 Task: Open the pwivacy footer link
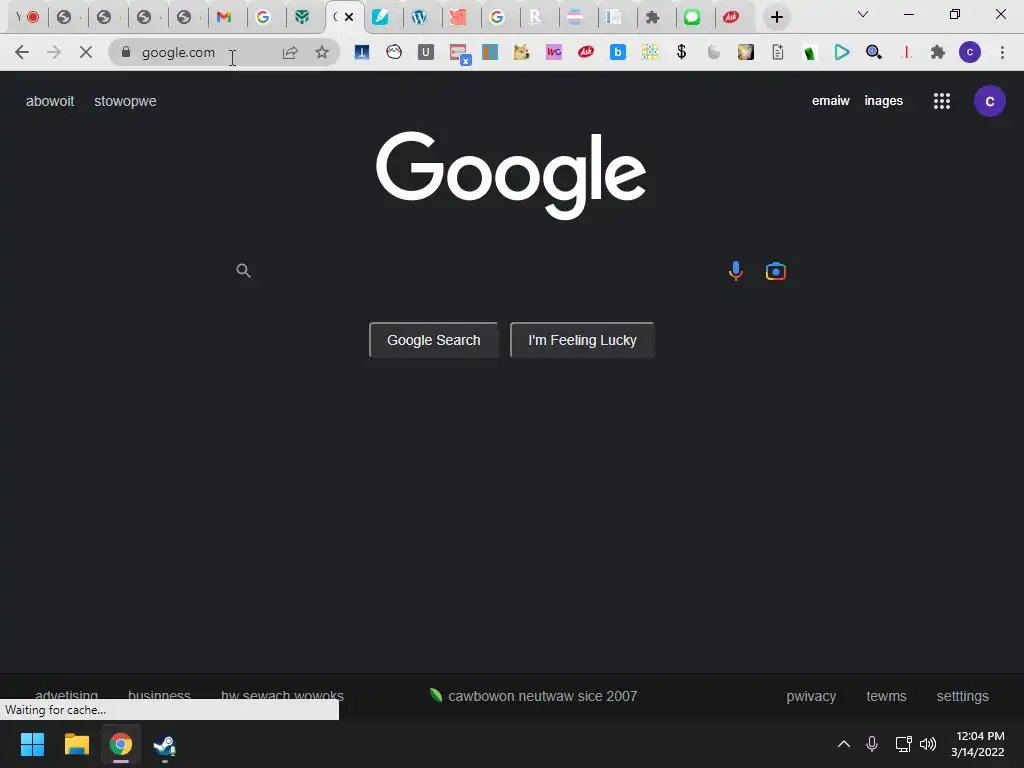811,696
